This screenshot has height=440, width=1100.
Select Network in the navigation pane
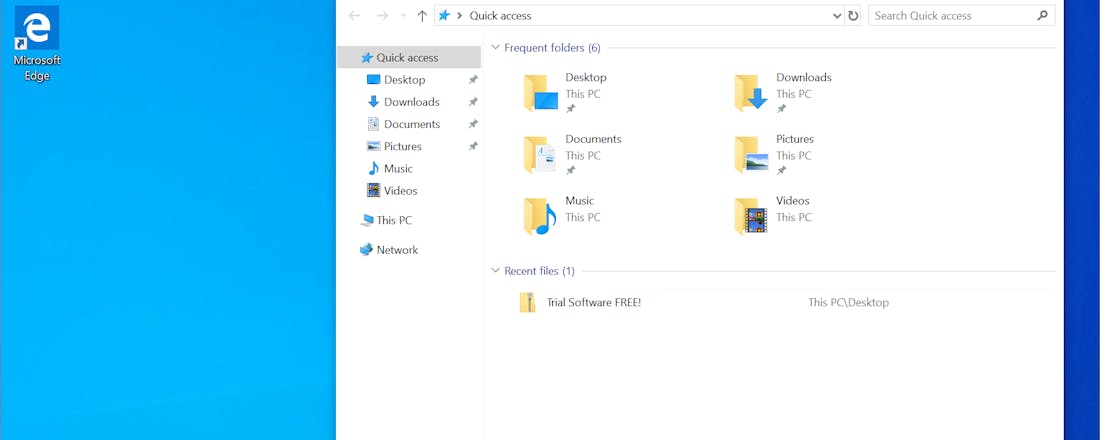coord(396,250)
